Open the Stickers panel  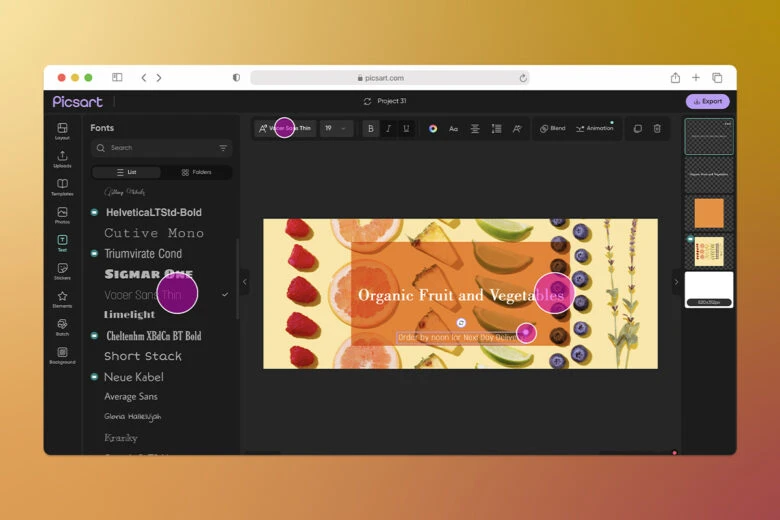tap(62, 271)
